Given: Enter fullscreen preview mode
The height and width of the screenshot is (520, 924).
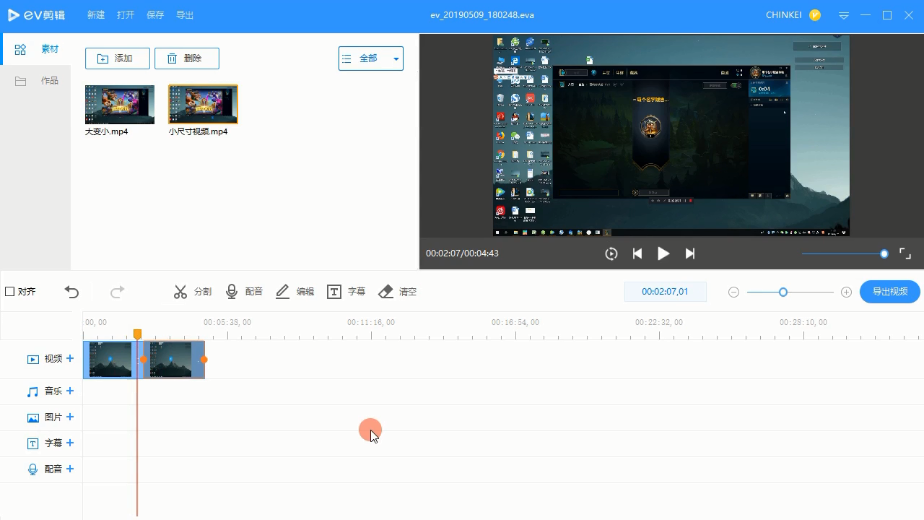Looking at the screenshot, I should pos(905,254).
